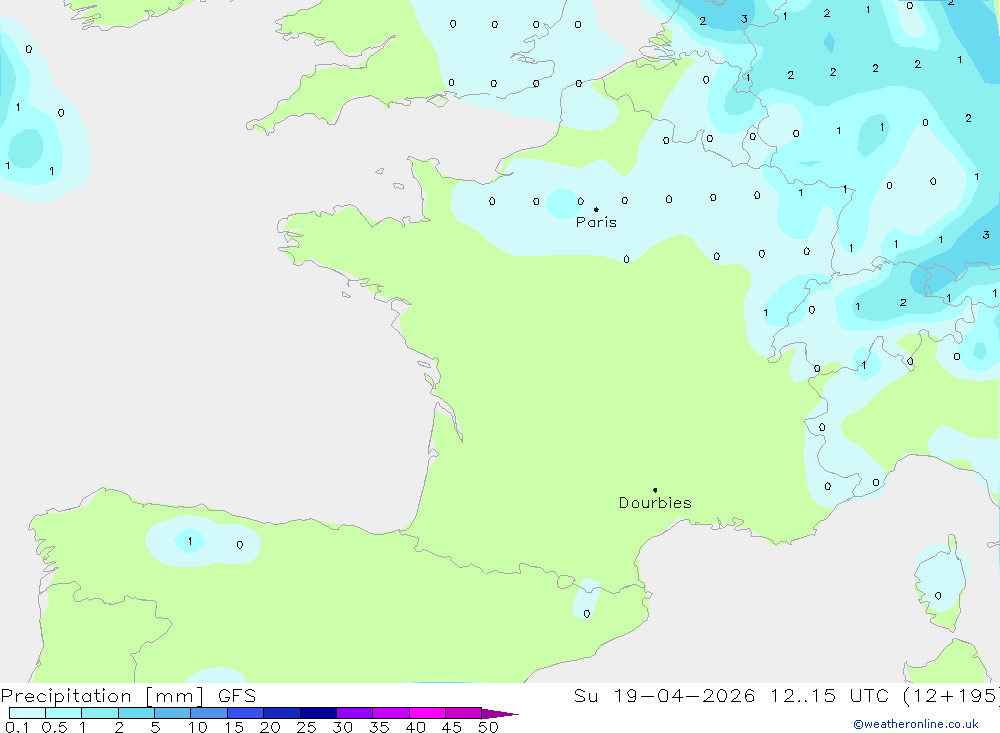The width and height of the screenshot is (1000, 733).
Task: Pick the 40 mm magenta legend swatch
Action: 427,713
